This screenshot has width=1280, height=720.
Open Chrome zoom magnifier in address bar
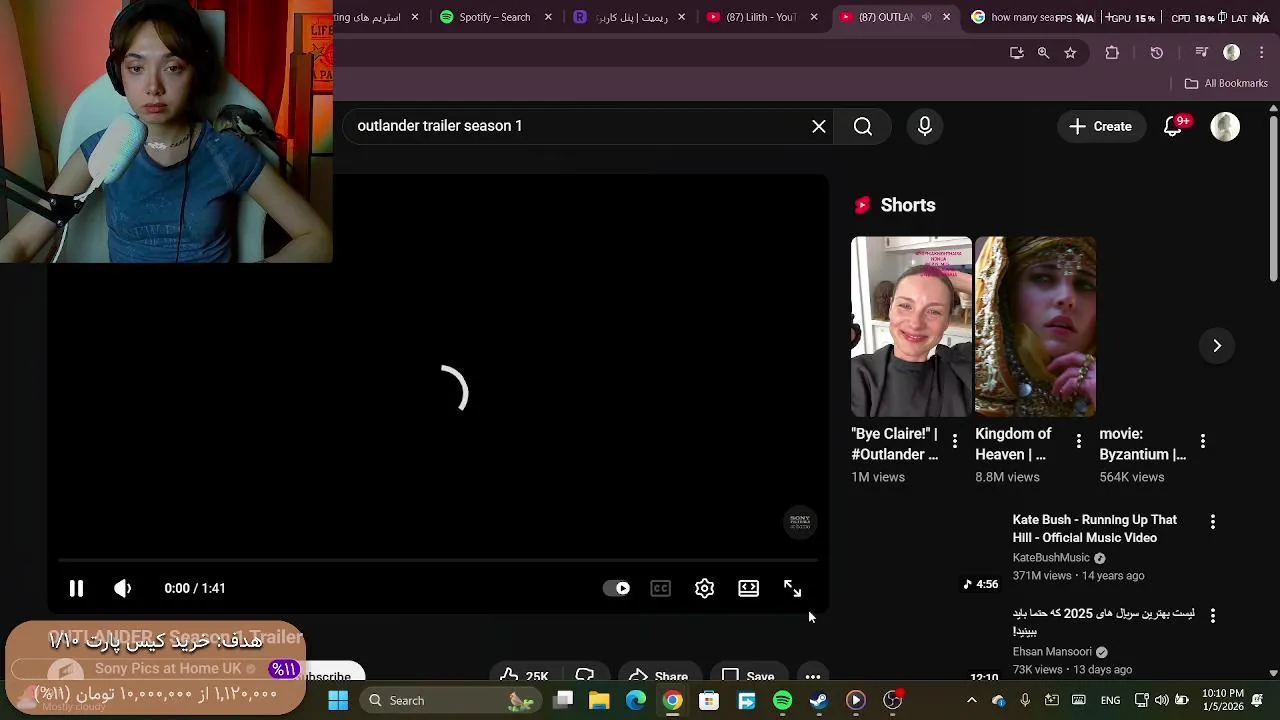click(1043, 53)
